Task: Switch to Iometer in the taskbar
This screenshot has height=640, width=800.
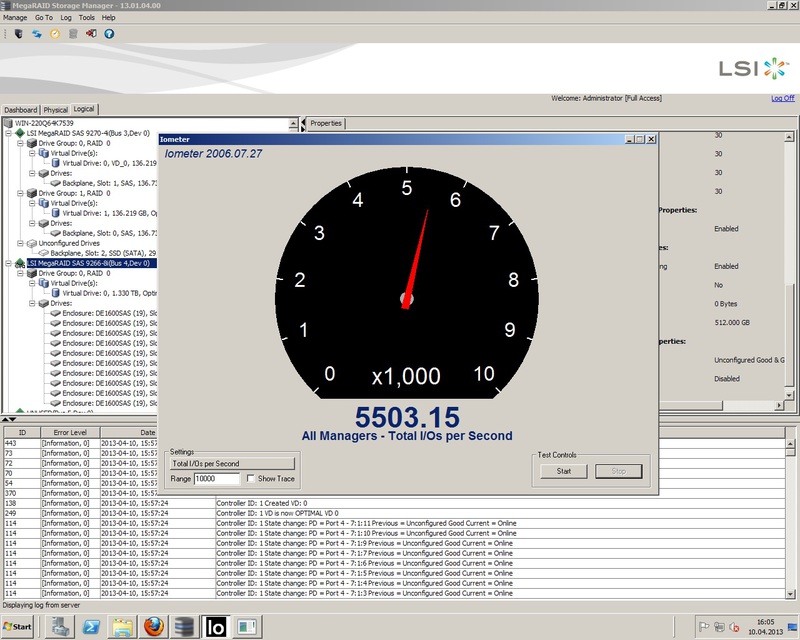Action: 215,627
